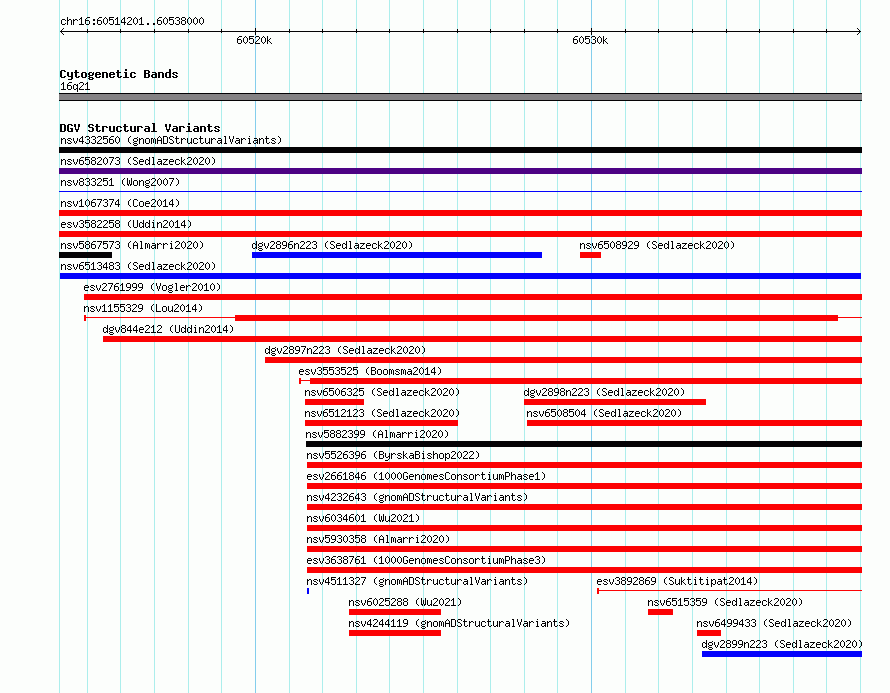Select the nsv6515359 small red bar
Screen dimensions: 890x693
(x=660, y=612)
